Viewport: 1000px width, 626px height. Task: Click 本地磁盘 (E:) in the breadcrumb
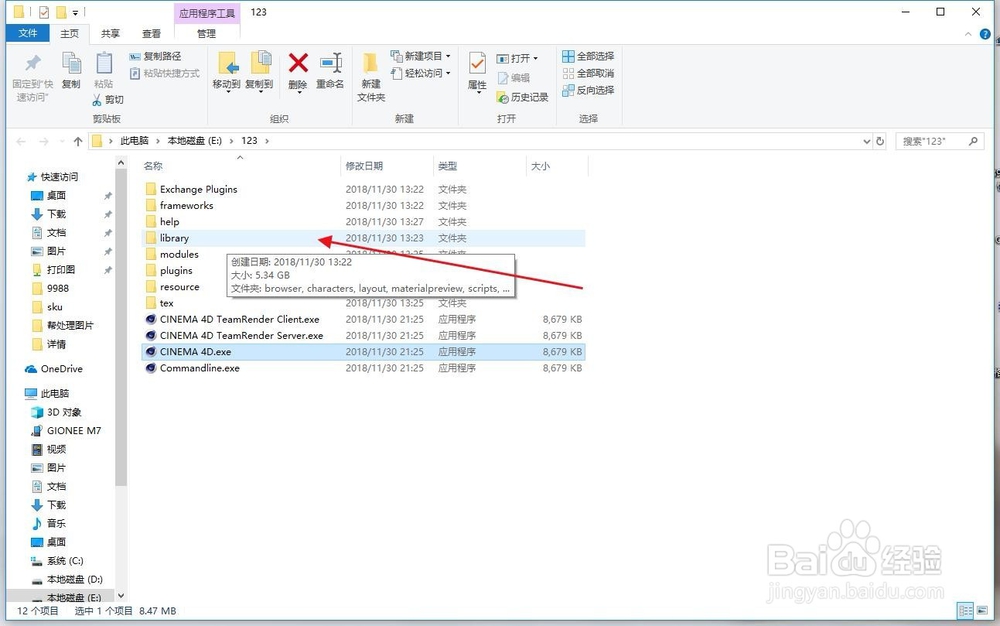(x=195, y=140)
